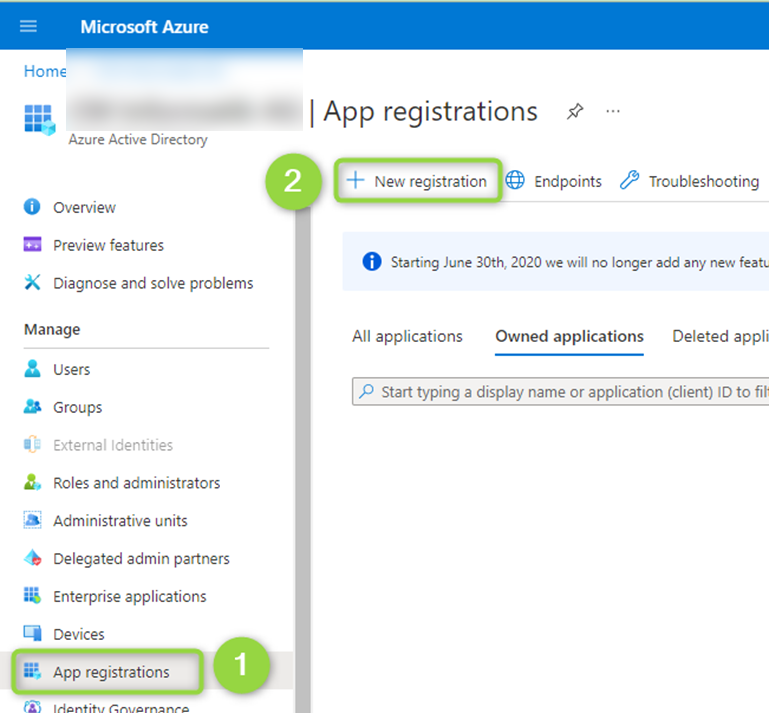Open the ellipsis more options menu
769x713 pixels.
613,111
